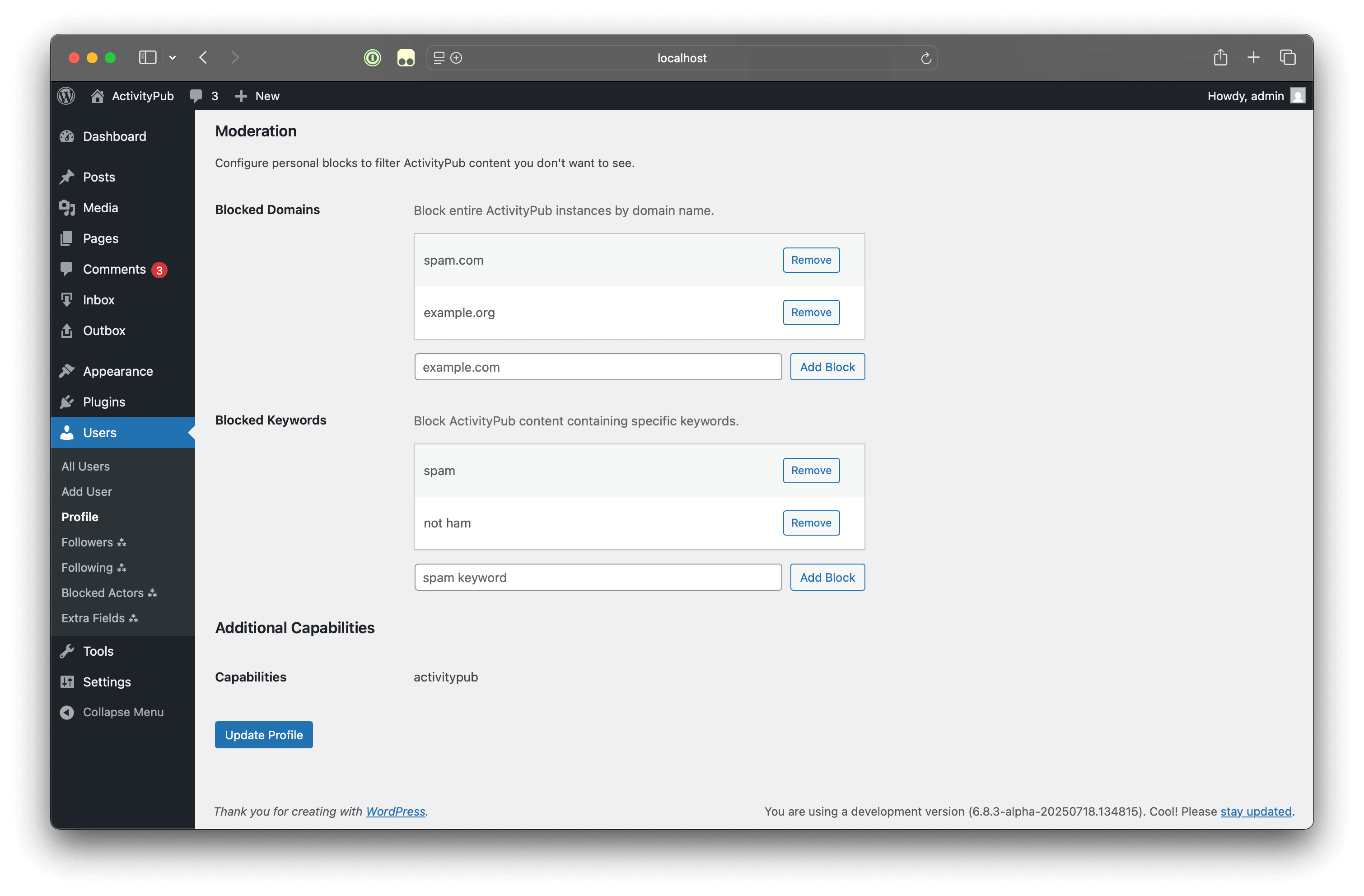Image resolution: width=1364 pixels, height=896 pixels.
Task: Click the stay updated link
Action: [x=1255, y=811]
